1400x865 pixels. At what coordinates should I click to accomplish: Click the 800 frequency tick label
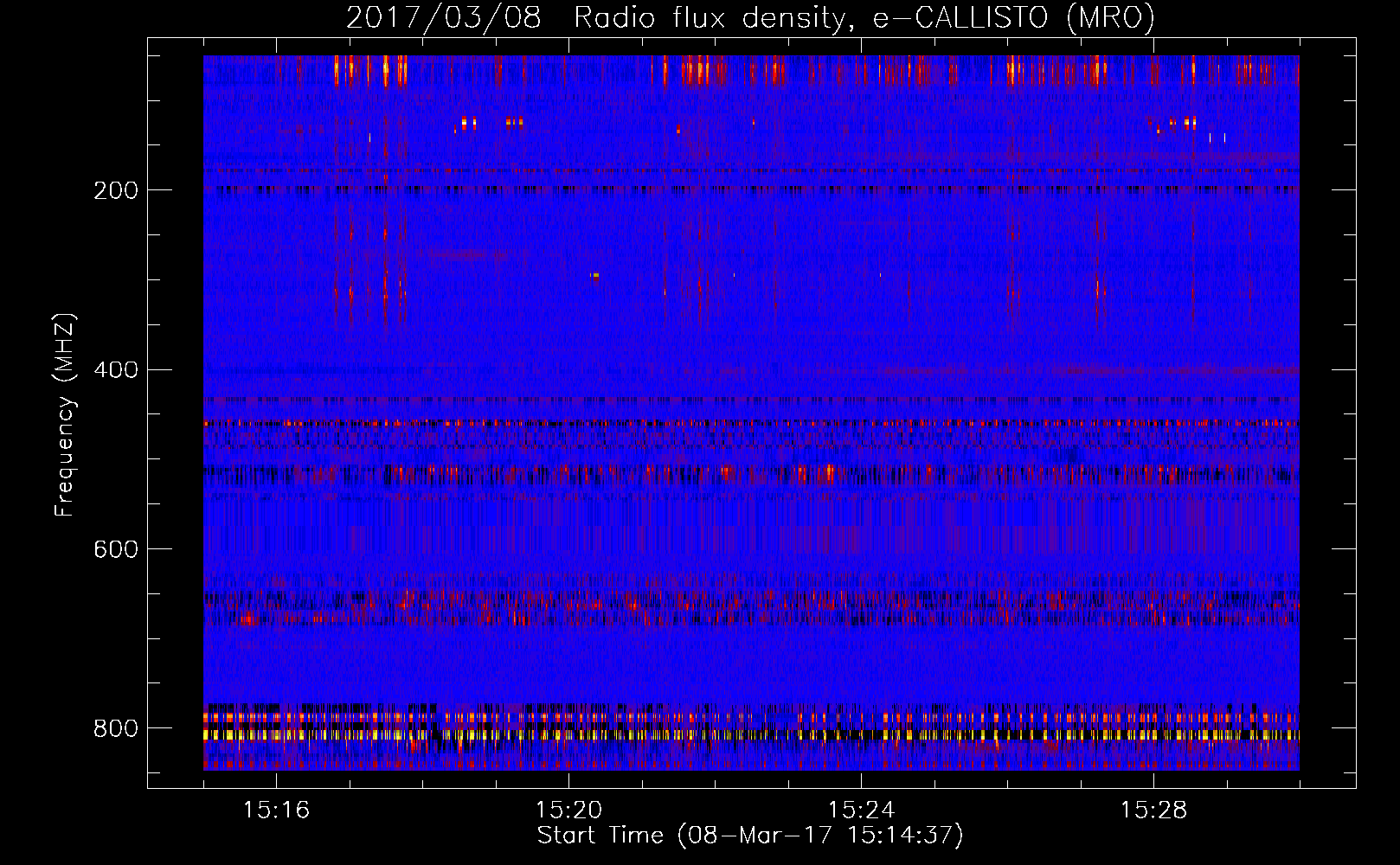(x=116, y=728)
